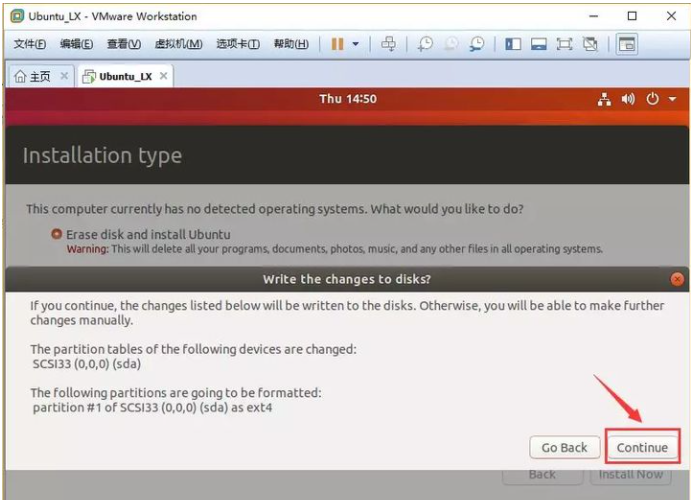Click the Installation type heading
This screenshot has height=500, width=691.
[102, 156]
